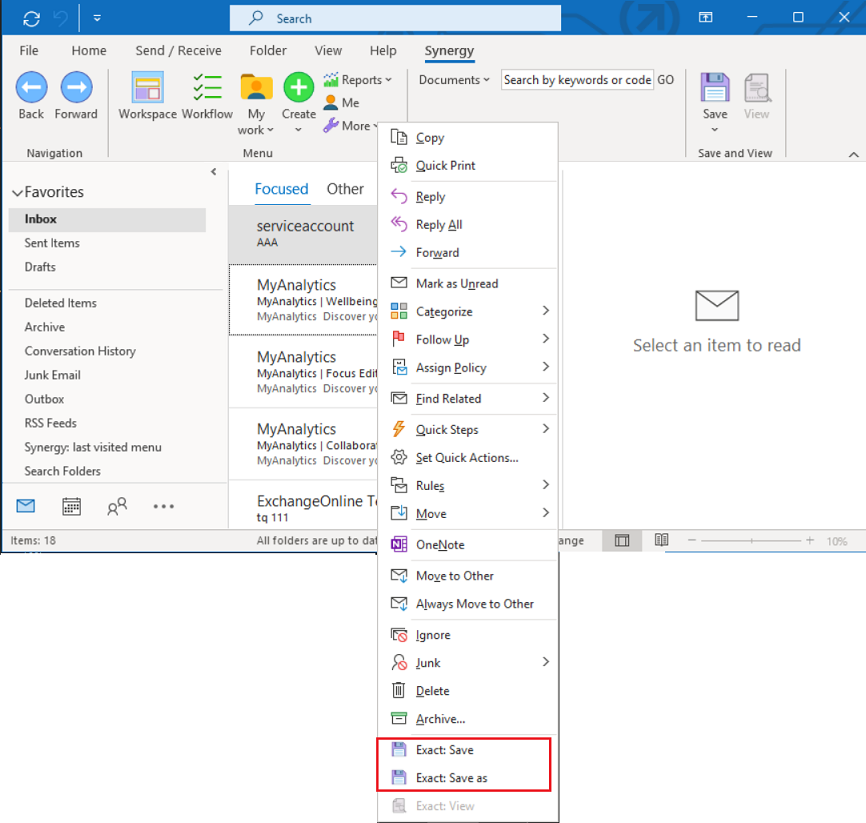Collapse the Favorites folder group

pyautogui.click(x=16, y=193)
